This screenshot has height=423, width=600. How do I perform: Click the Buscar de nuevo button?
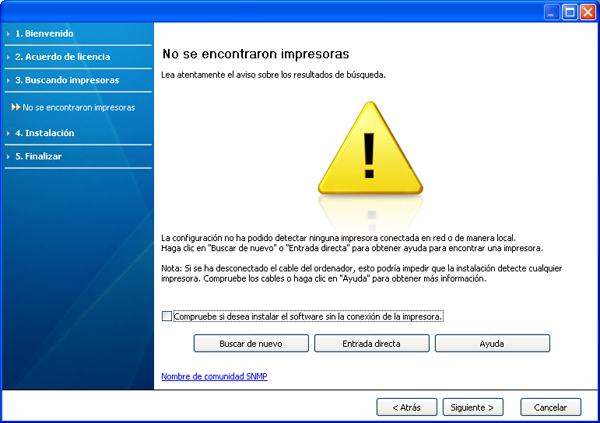[x=251, y=343]
